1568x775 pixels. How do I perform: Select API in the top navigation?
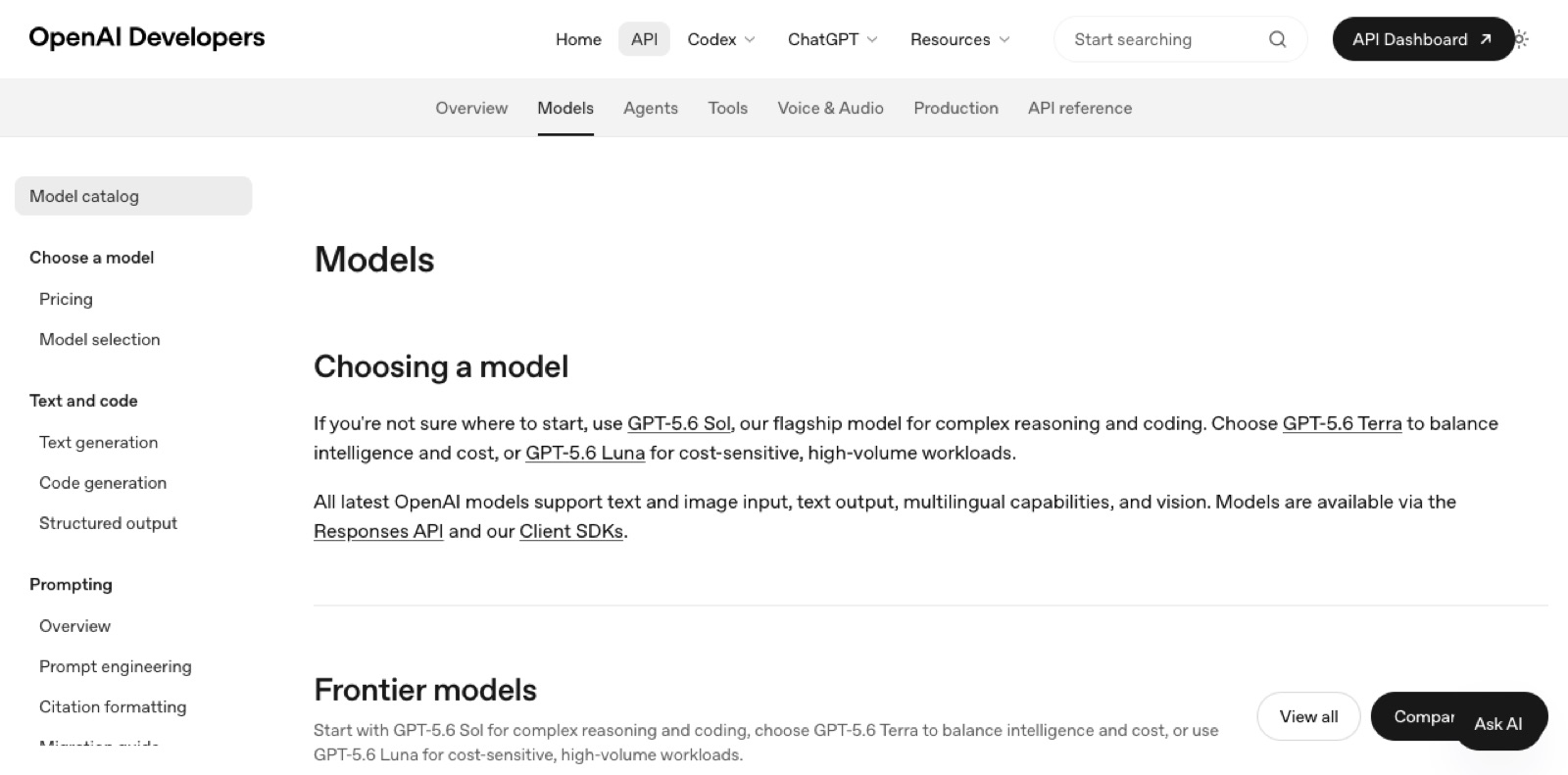tap(644, 39)
